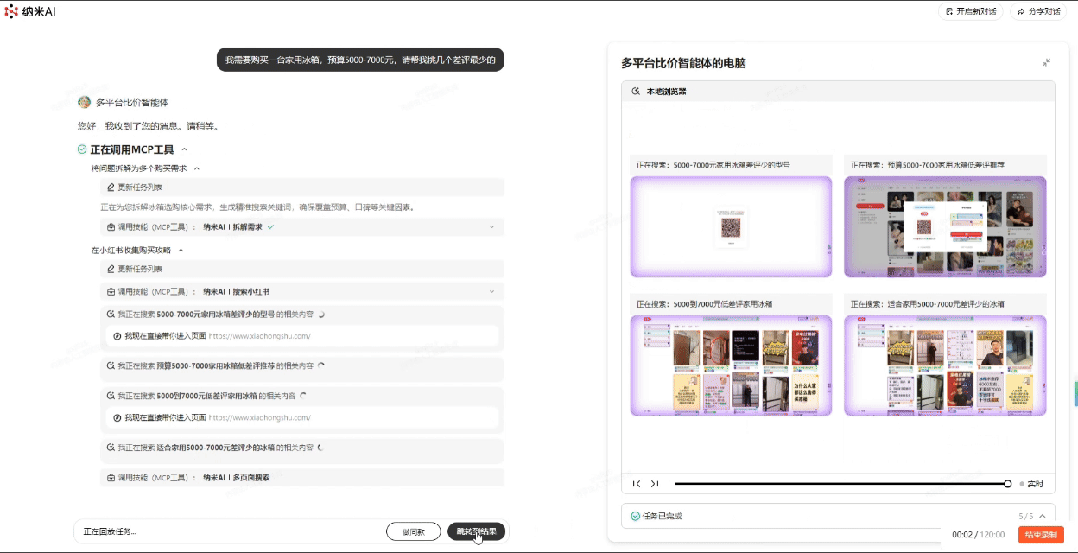This screenshot has height=553, width=1078.
Task: Click the toolbox icon in the 搜索小红书 skill row
Action: click(x=111, y=292)
